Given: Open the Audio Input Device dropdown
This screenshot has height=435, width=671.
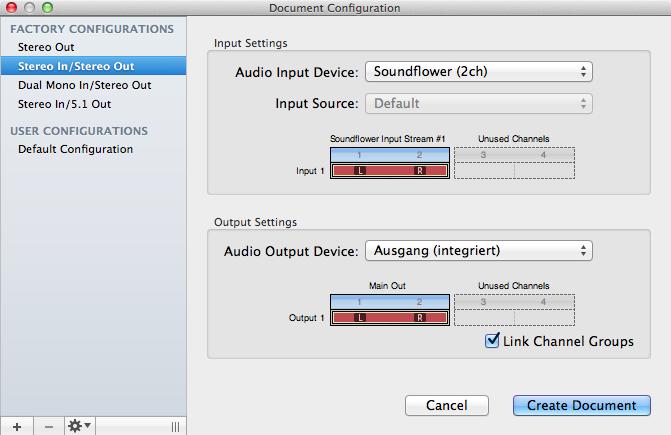Looking at the screenshot, I should click(478, 71).
